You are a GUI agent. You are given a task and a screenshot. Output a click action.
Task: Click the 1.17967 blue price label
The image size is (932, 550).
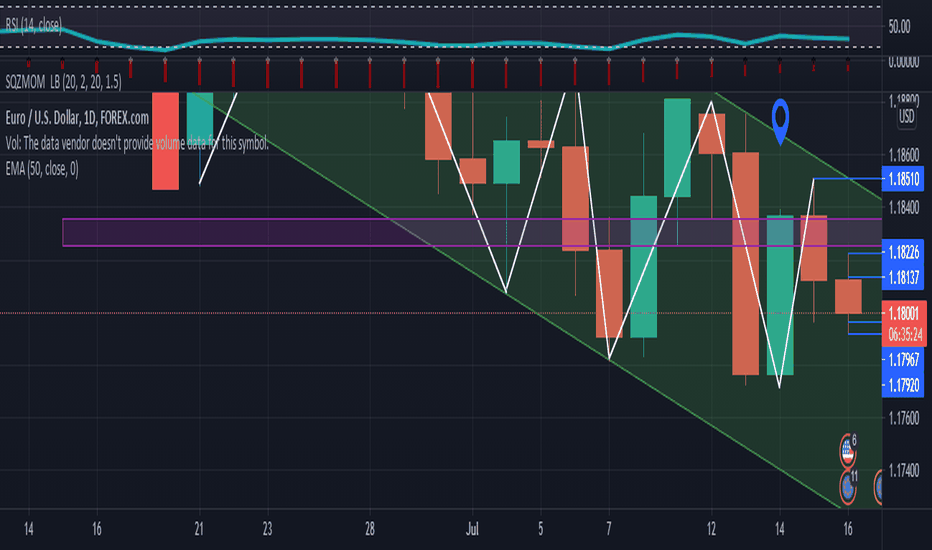click(903, 360)
